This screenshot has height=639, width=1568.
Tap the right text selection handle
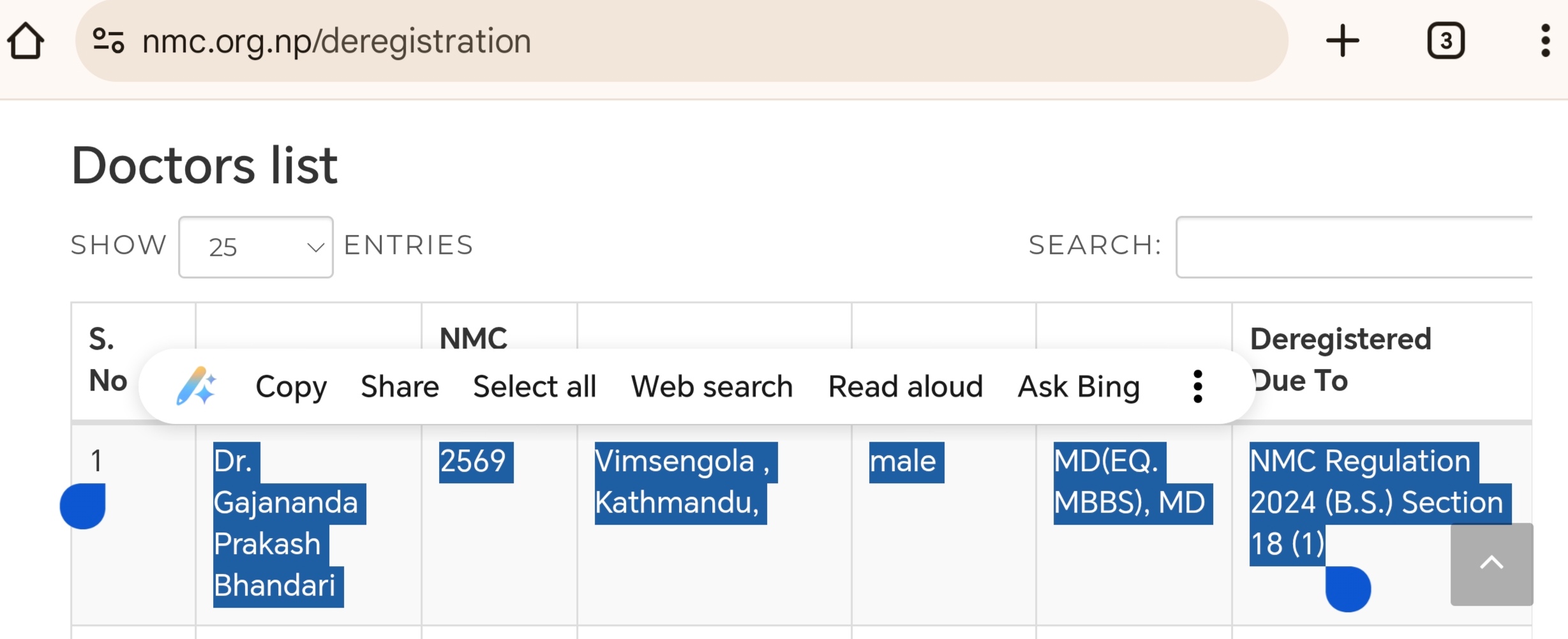click(1348, 590)
